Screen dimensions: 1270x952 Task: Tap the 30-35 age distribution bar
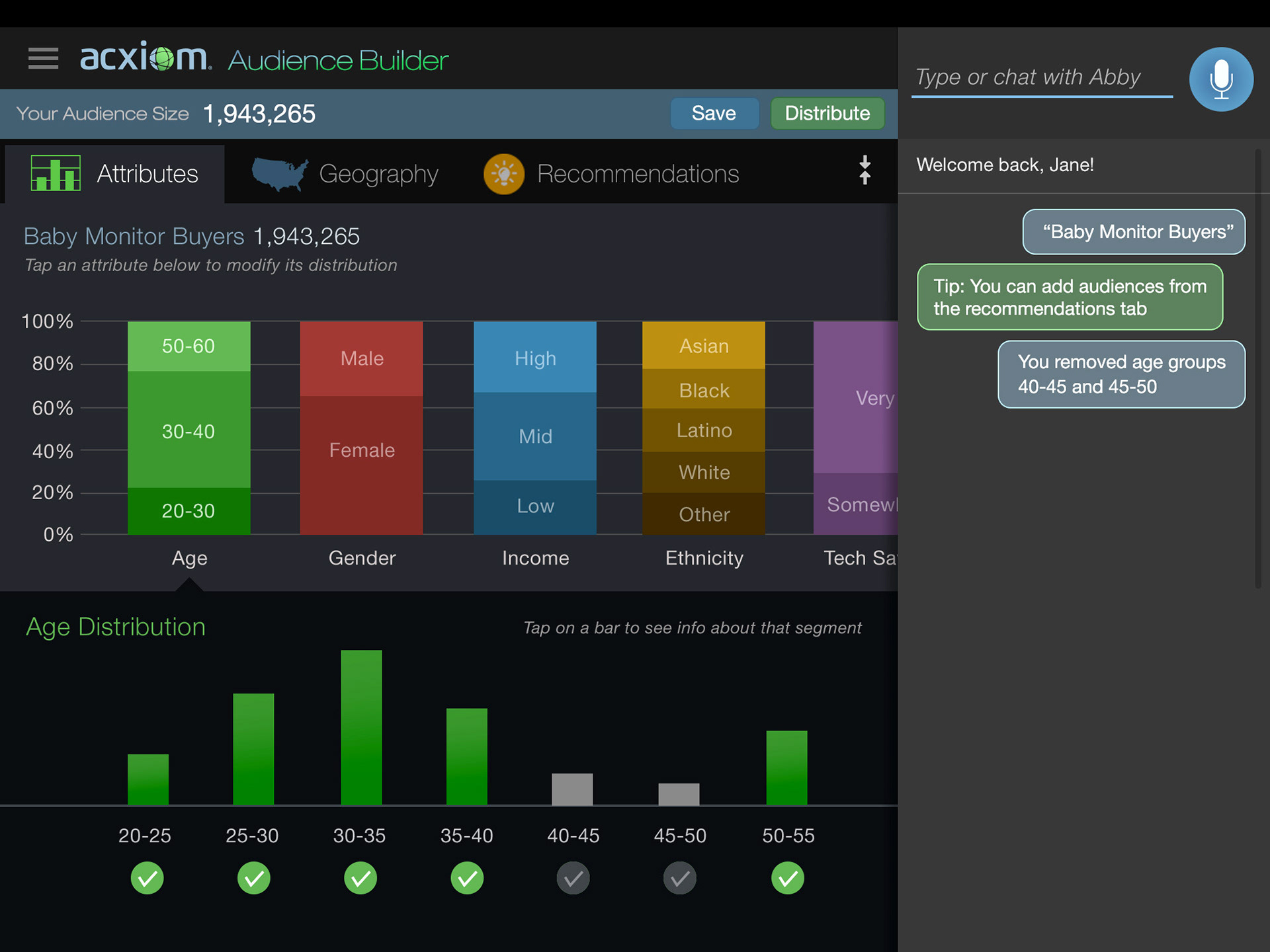click(x=361, y=727)
